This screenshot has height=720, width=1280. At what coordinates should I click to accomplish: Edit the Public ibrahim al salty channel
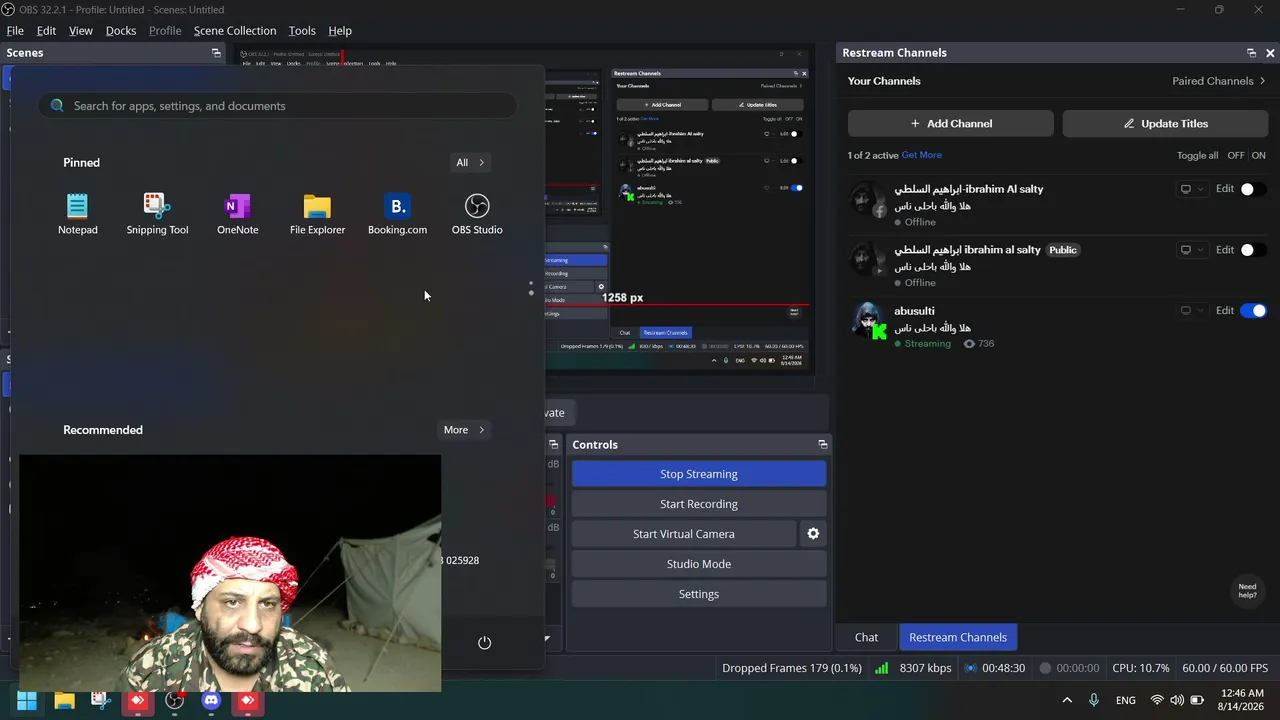(x=1225, y=250)
